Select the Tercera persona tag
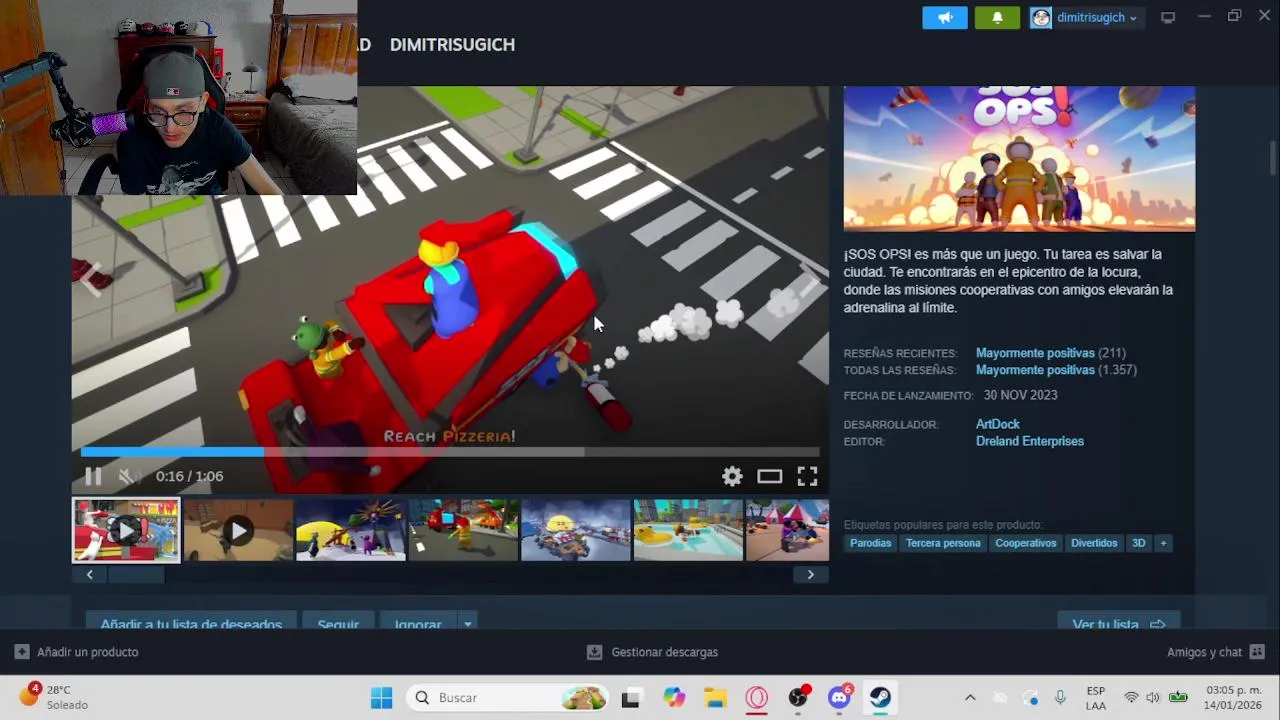Screen dimensions: 1280x720 tap(943, 543)
